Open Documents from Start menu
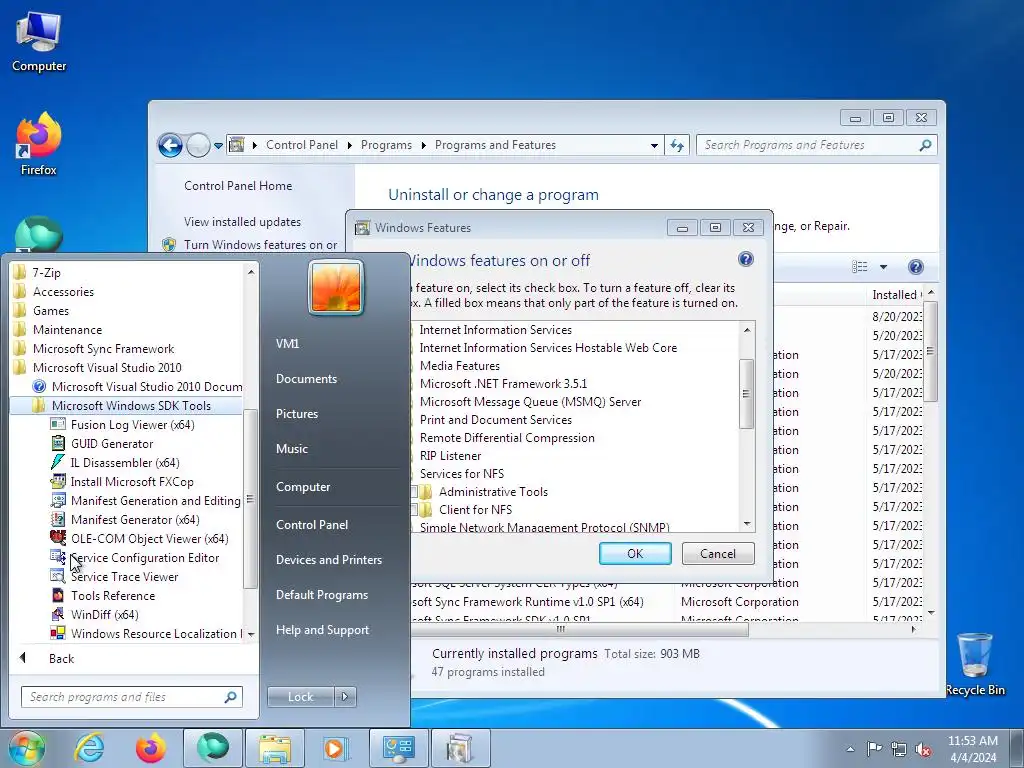 click(306, 379)
